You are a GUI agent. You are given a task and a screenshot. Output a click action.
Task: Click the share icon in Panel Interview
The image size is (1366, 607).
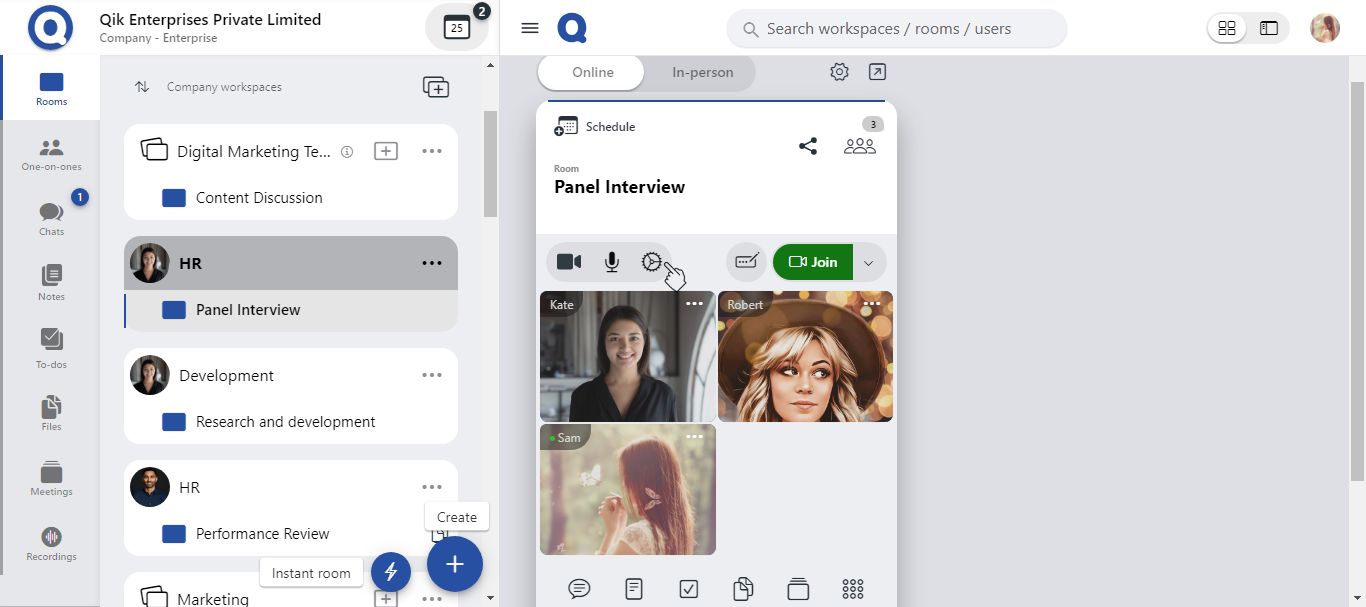pyautogui.click(x=808, y=146)
